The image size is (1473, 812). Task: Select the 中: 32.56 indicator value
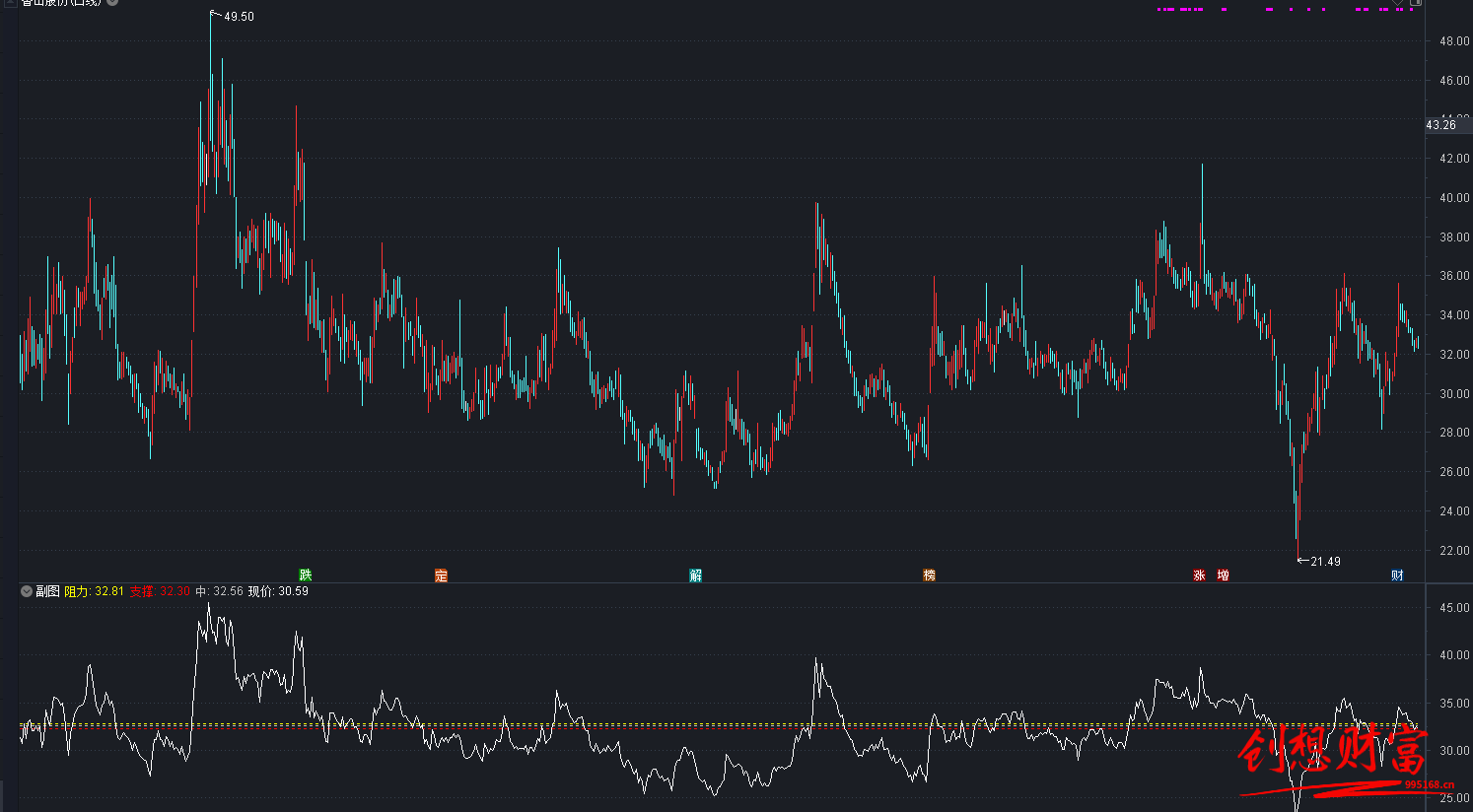click(219, 591)
